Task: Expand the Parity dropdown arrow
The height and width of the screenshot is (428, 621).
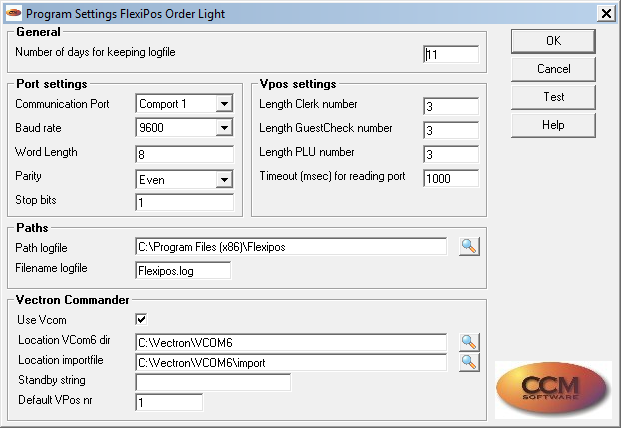Action: coord(224,180)
